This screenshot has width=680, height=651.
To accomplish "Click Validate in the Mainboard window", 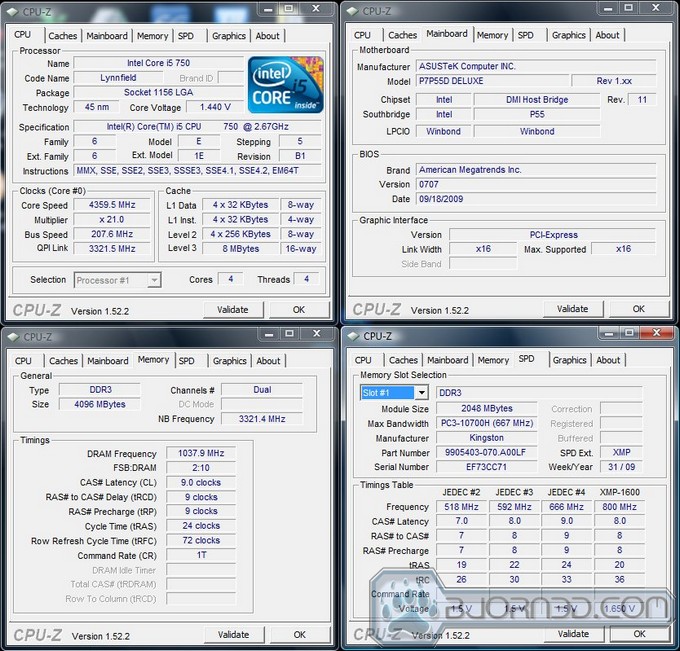I will (x=572, y=309).
